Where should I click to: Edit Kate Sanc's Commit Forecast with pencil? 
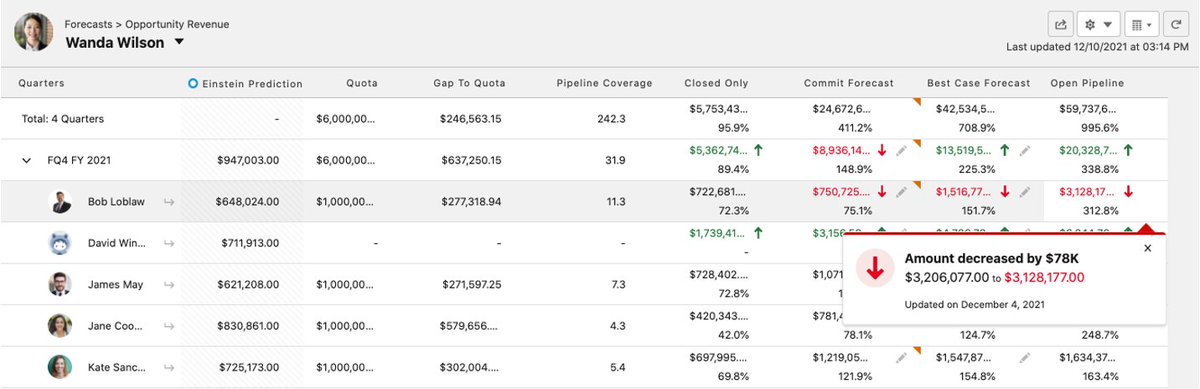coord(902,357)
